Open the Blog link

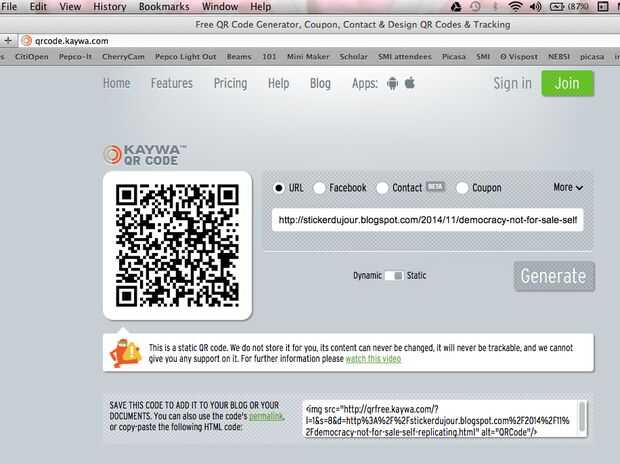pos(320,83)
